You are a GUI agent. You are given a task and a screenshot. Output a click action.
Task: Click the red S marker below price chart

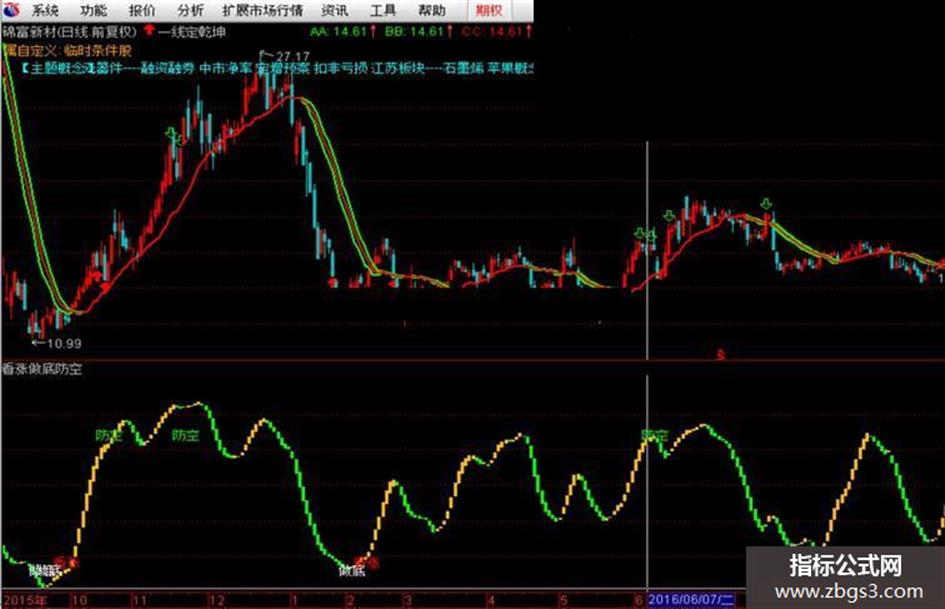720,355
